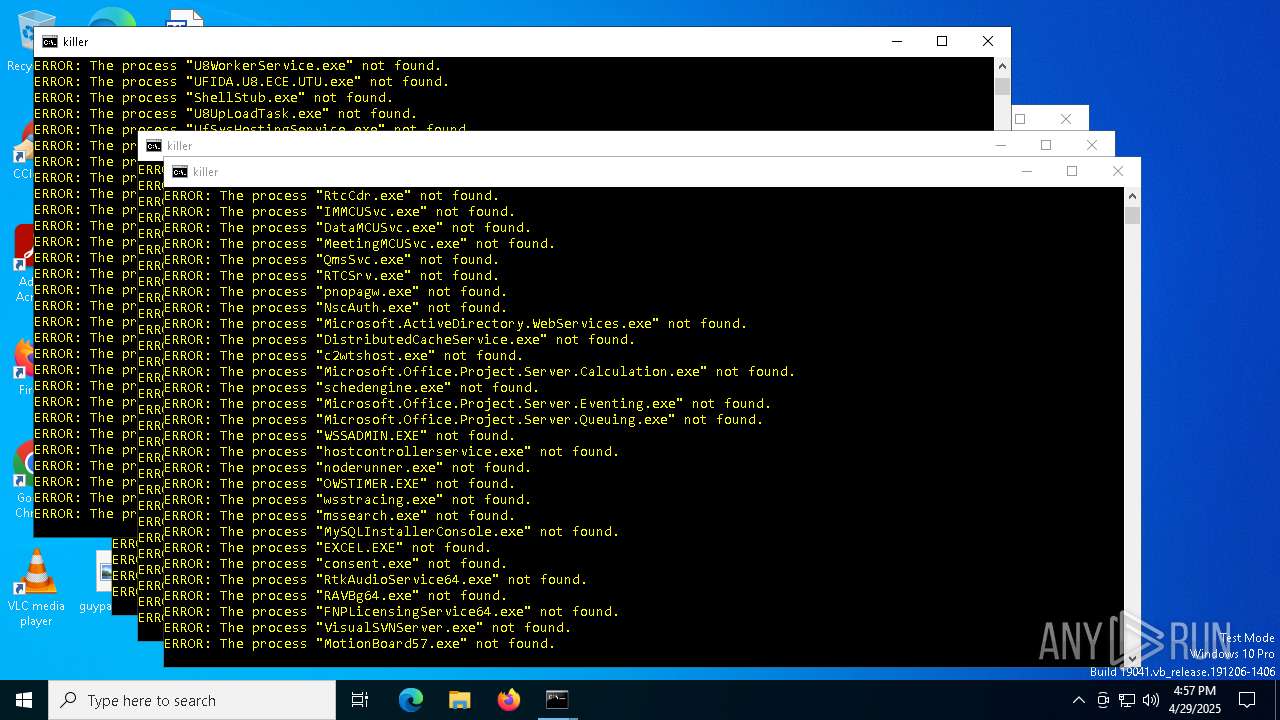The image size is (1280, 720).
Task: Maximize the front killer window
Action: point(1072,171)
